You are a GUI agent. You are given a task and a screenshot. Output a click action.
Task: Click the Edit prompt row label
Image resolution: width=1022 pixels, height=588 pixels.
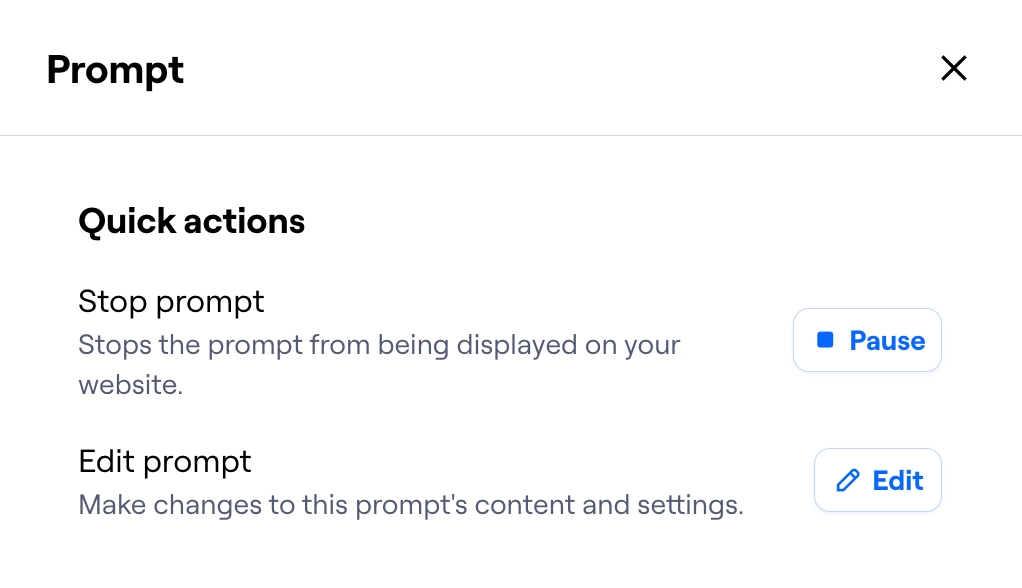tap(164, 461)
